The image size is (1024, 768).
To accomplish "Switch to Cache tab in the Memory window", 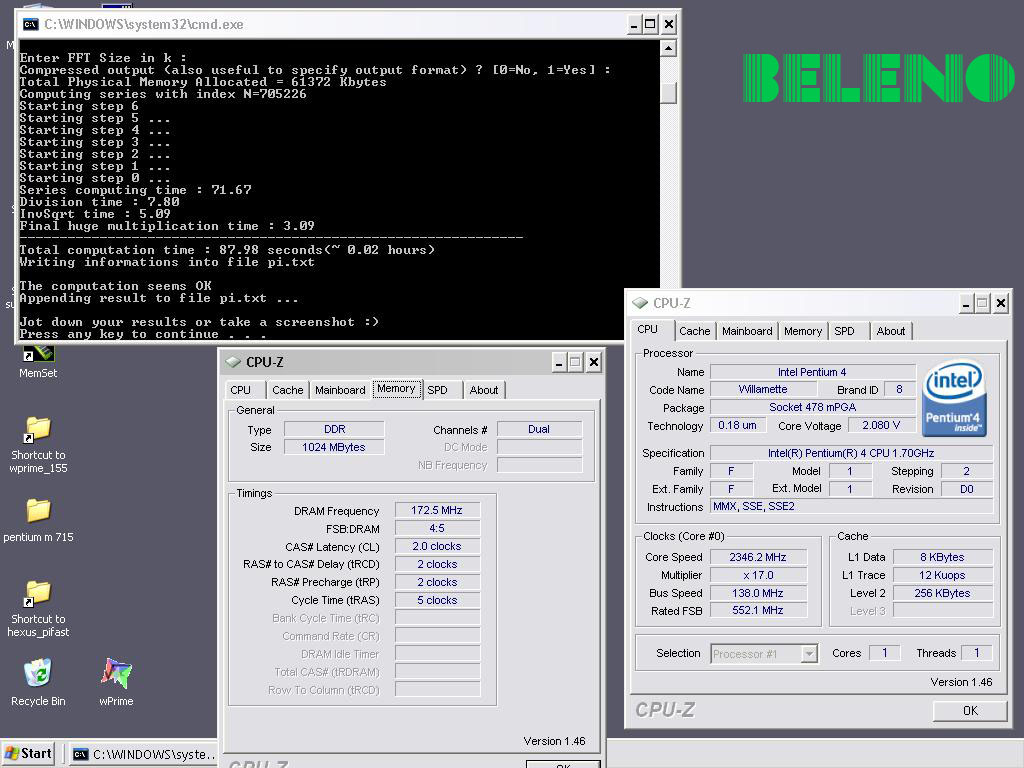I will 287,390.
